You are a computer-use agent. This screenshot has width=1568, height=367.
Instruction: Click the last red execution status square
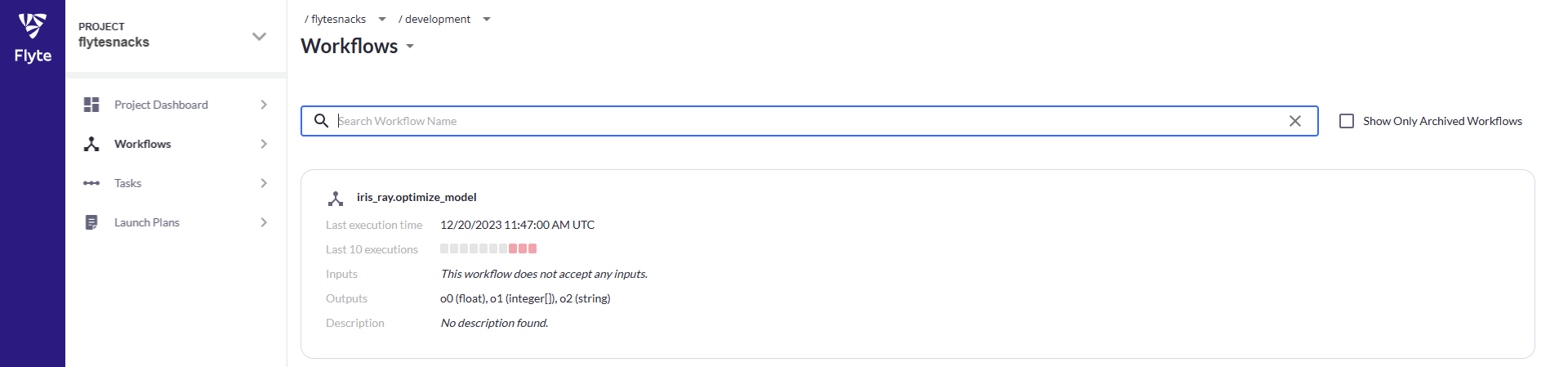[532, 248]
